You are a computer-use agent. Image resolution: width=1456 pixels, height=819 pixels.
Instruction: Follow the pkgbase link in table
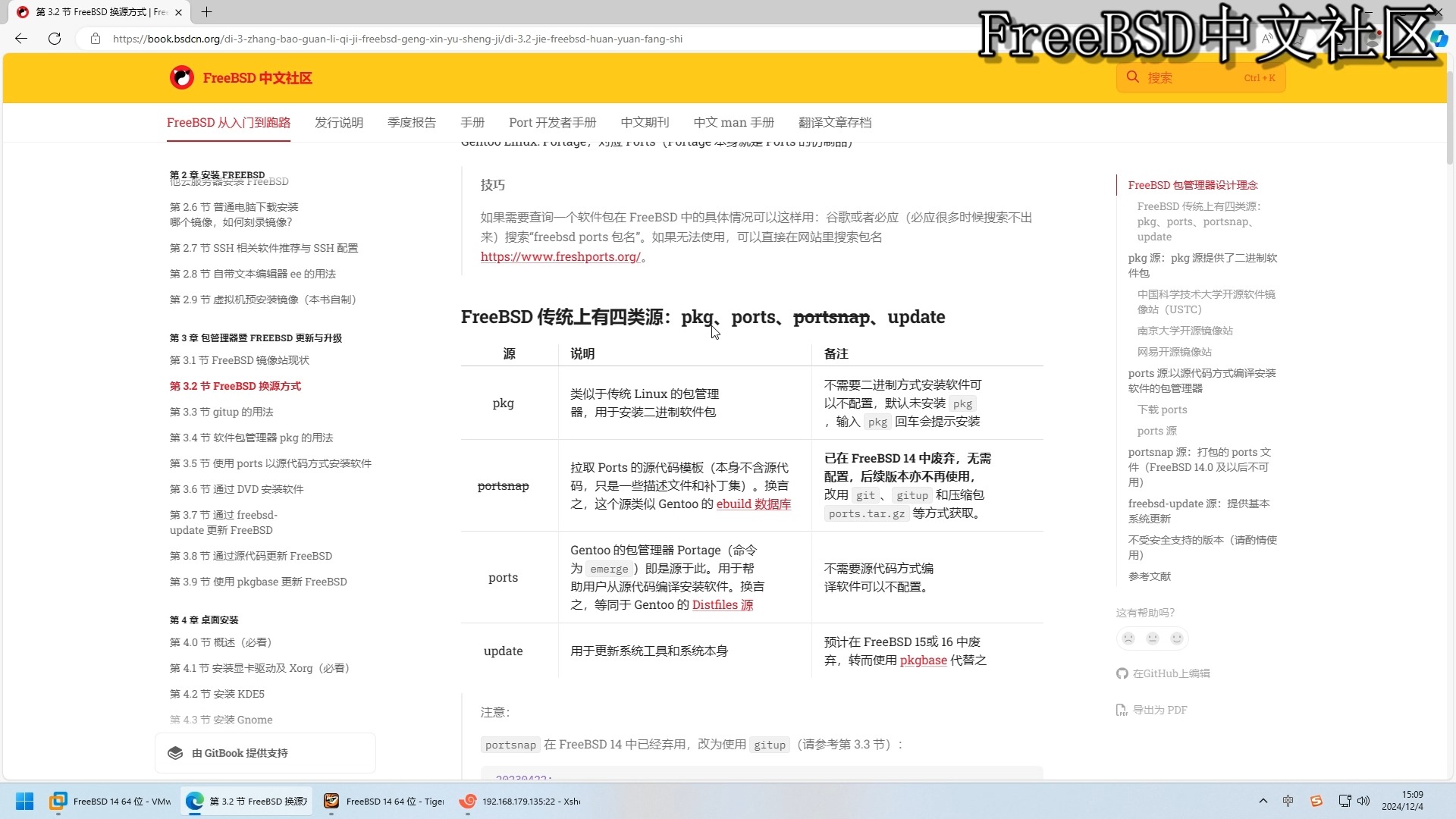pyautogui.click(x=924, y=660)
